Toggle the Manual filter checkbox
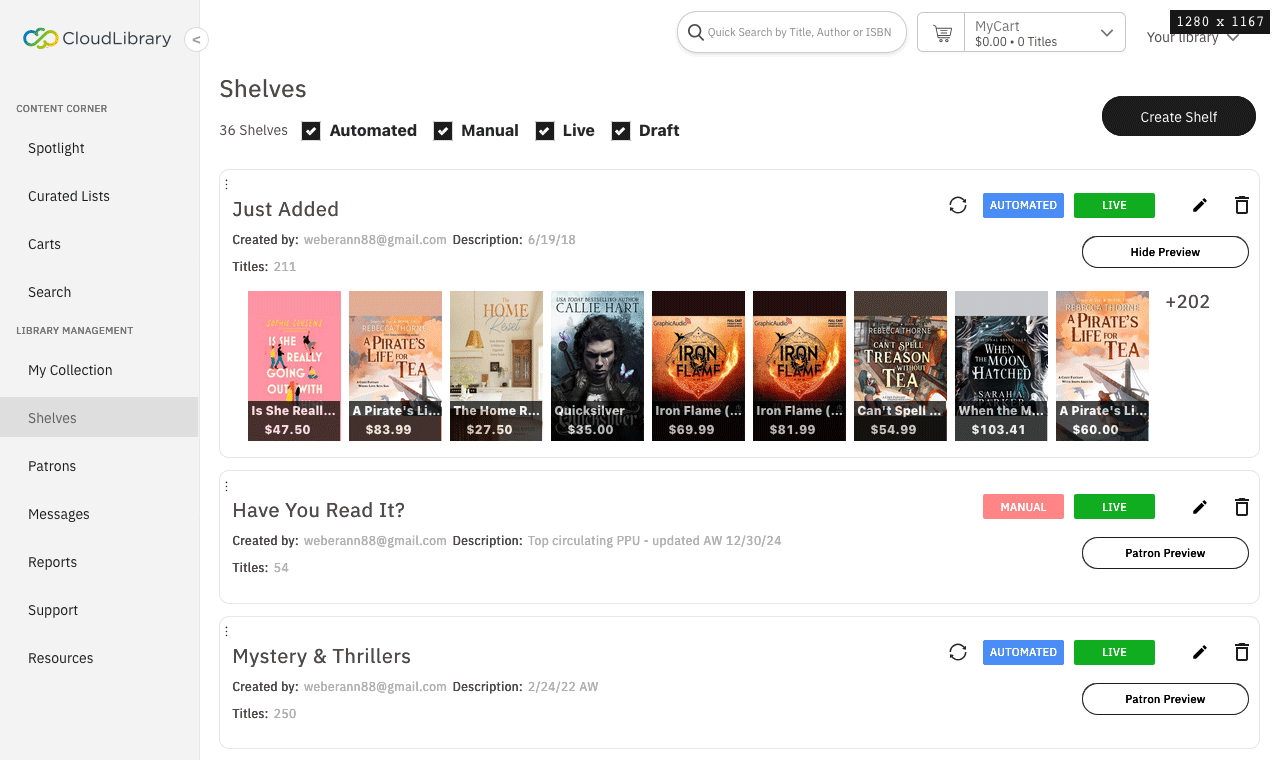Image resolution: width=1280 pixels, height=760 pixels. coord(443,130)
